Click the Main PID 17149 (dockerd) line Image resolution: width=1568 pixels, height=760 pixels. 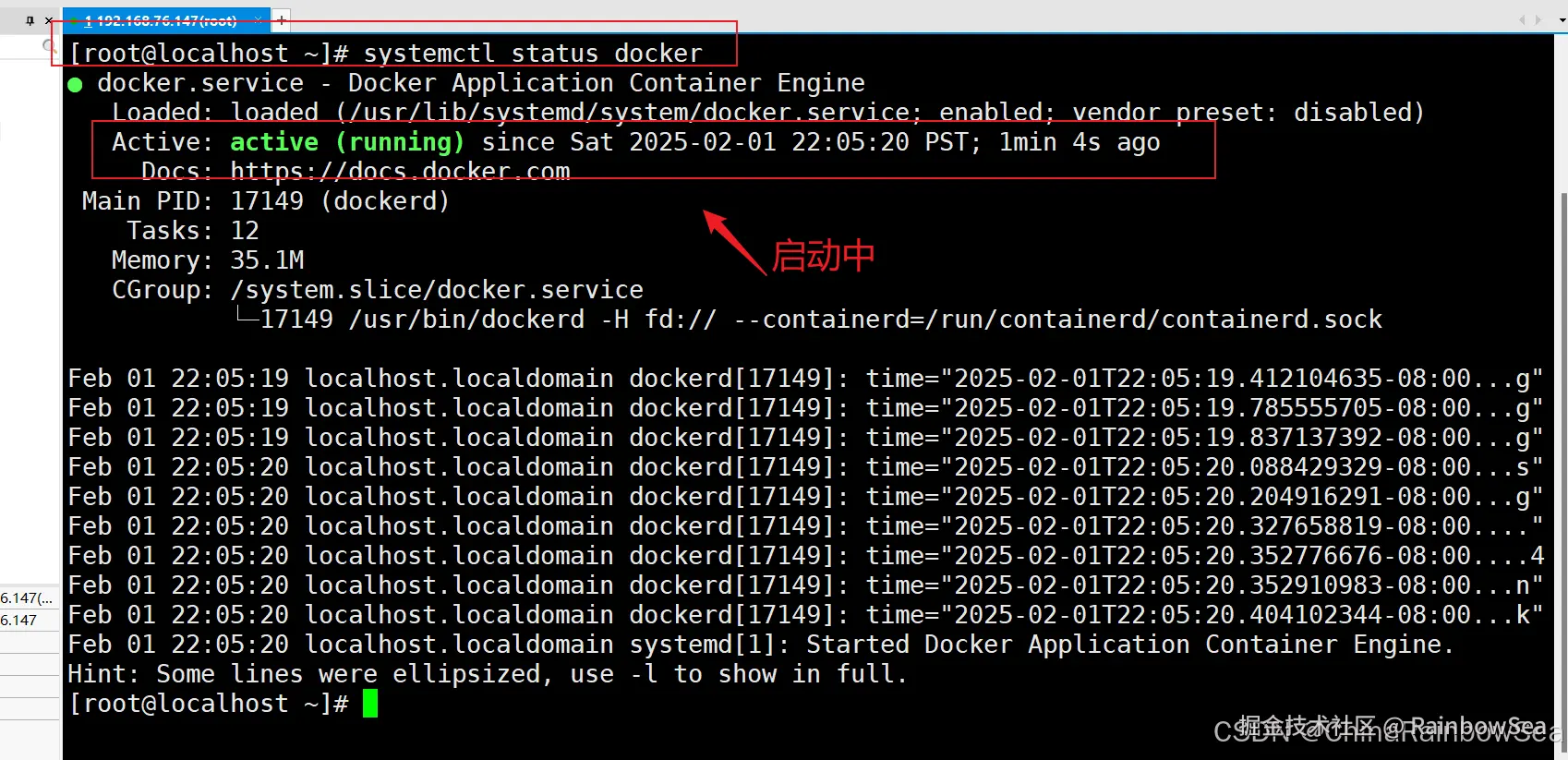[266, 200]
